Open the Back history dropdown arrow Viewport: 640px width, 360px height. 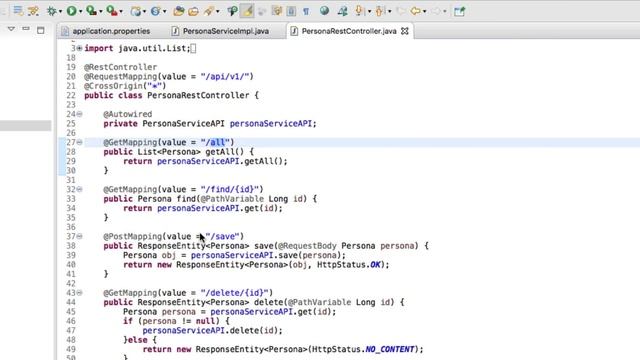click(x=424, y=11)
